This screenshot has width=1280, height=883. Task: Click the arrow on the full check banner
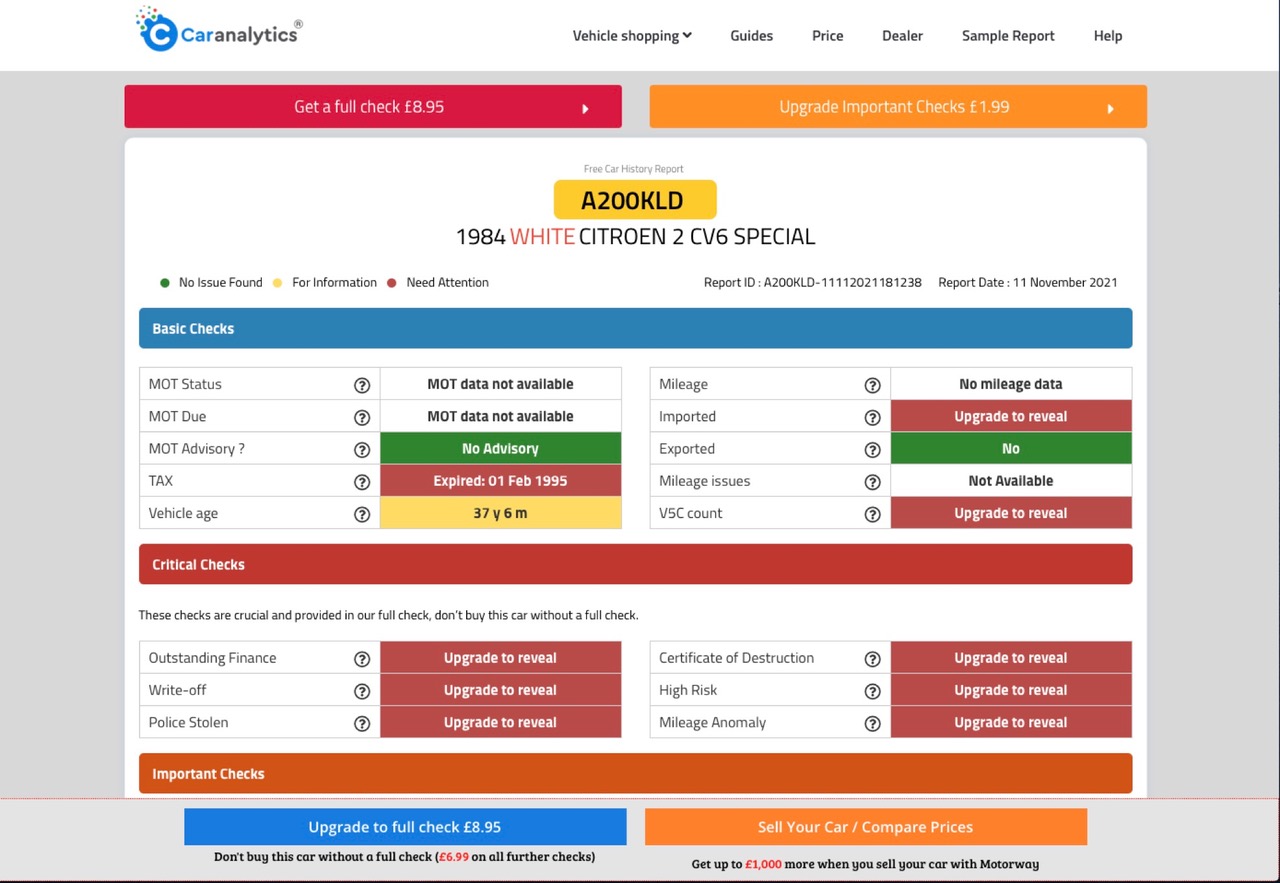(x=586, y=108)
